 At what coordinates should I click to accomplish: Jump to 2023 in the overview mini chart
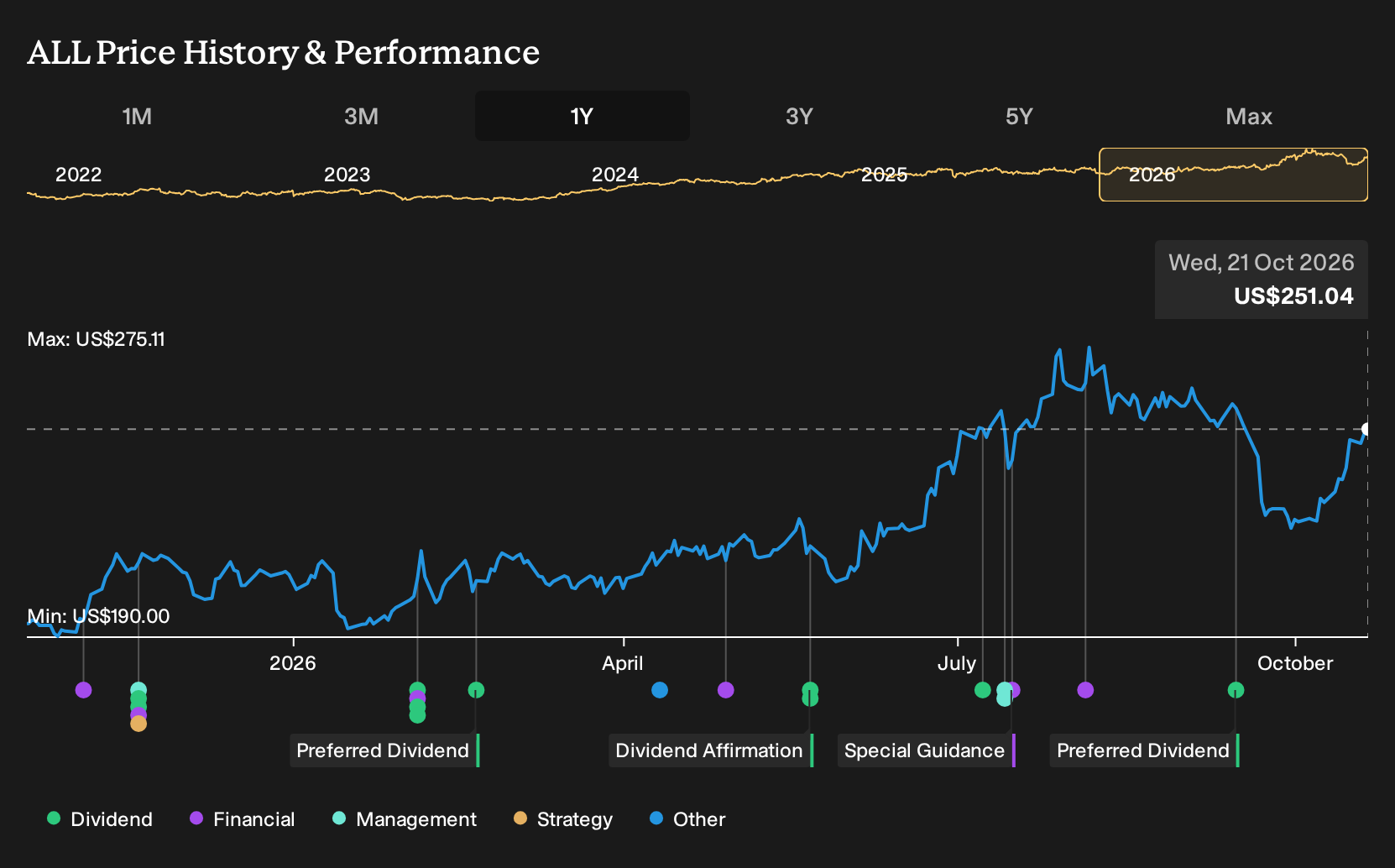tap(347, 175)
